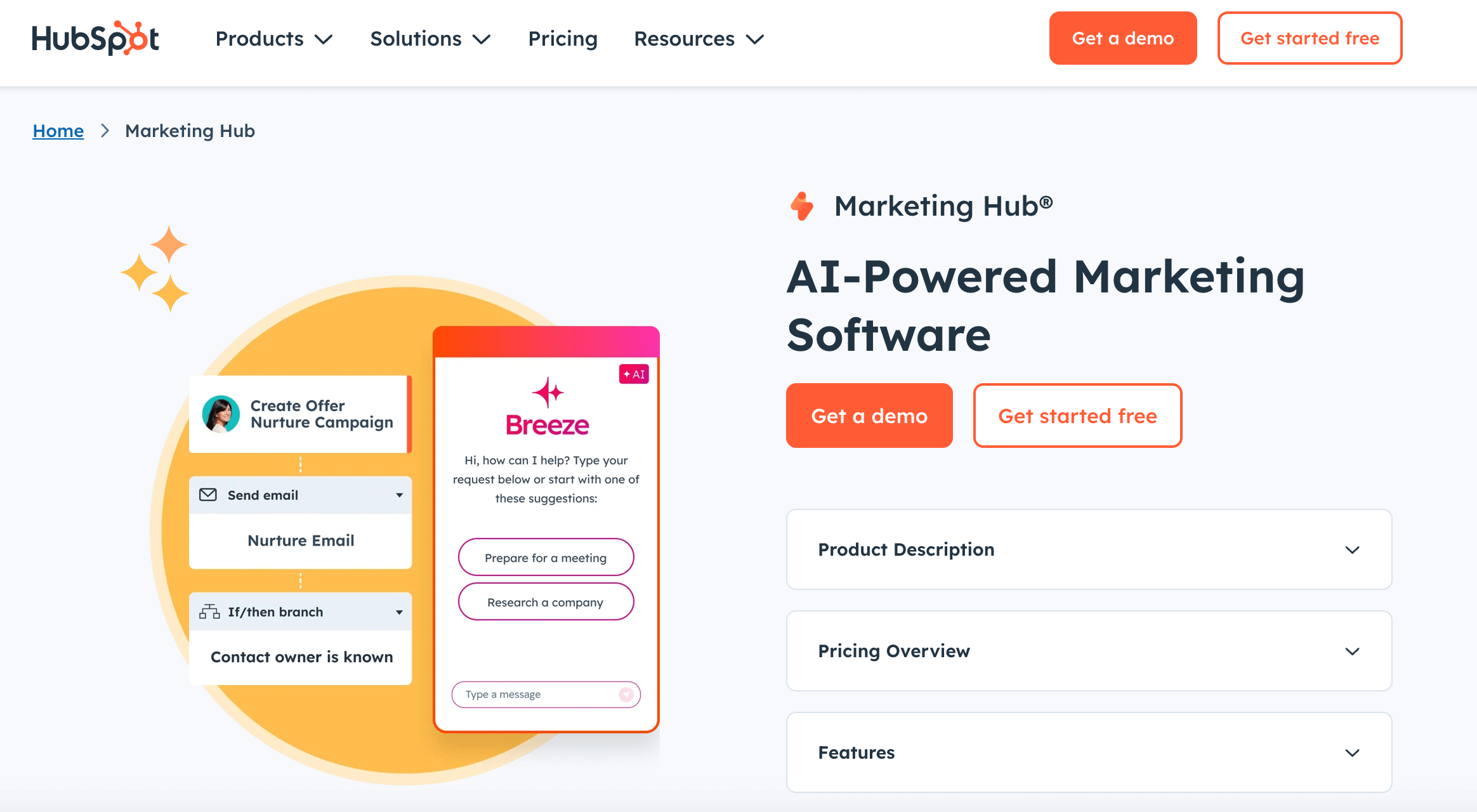The image size is (1477, 812).
Task: Click the AI badge in Breeze panel
Action: (x=634, y=374)
